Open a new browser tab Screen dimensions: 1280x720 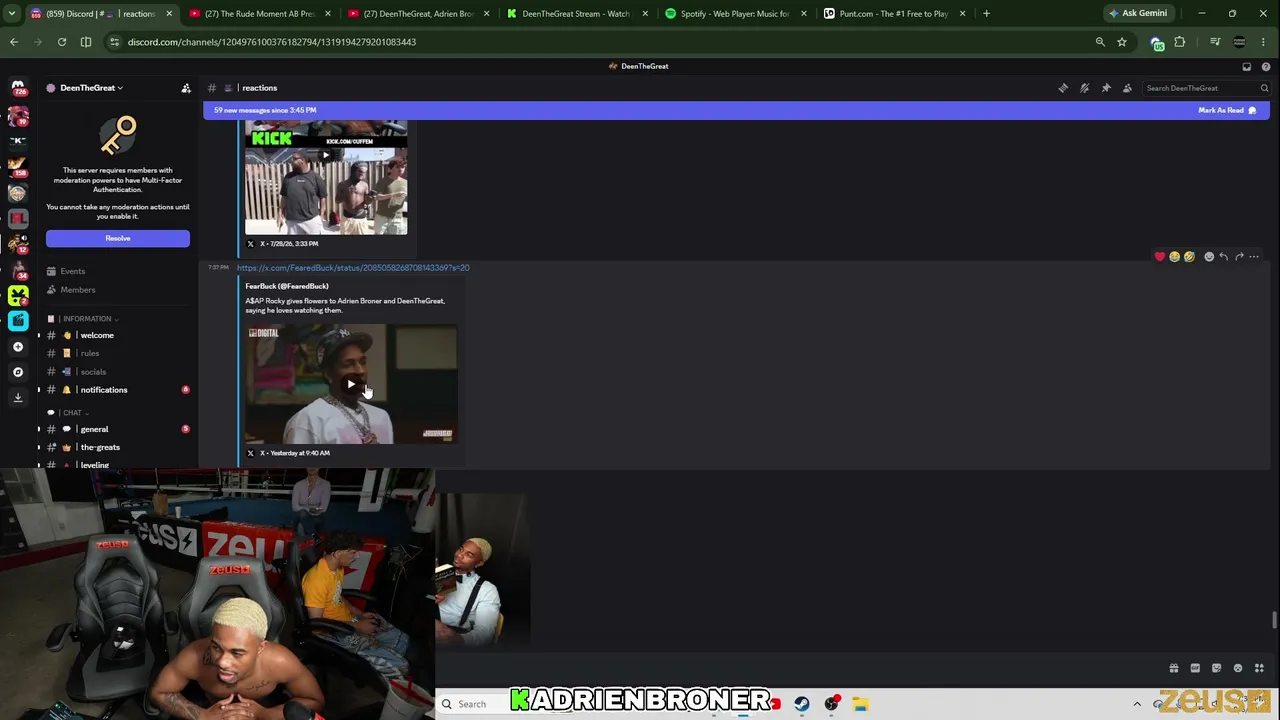986,14
